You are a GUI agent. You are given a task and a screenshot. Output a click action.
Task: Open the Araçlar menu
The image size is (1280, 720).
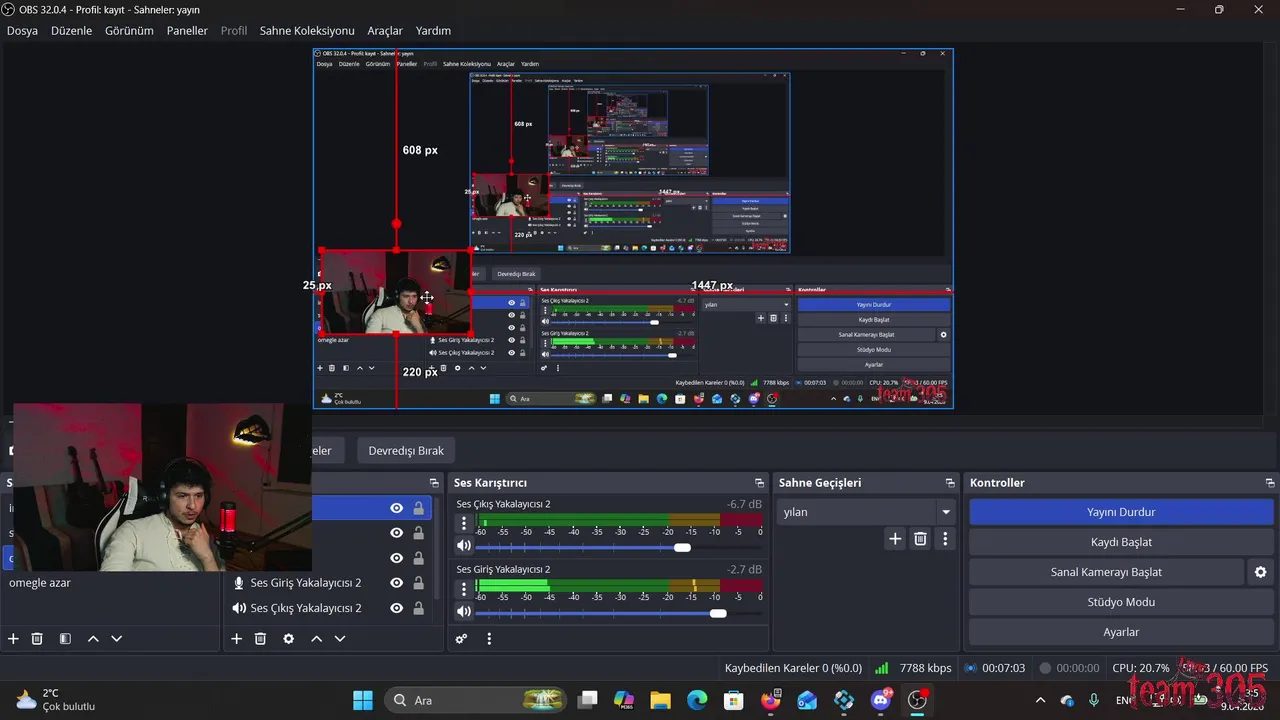point(385,31)
